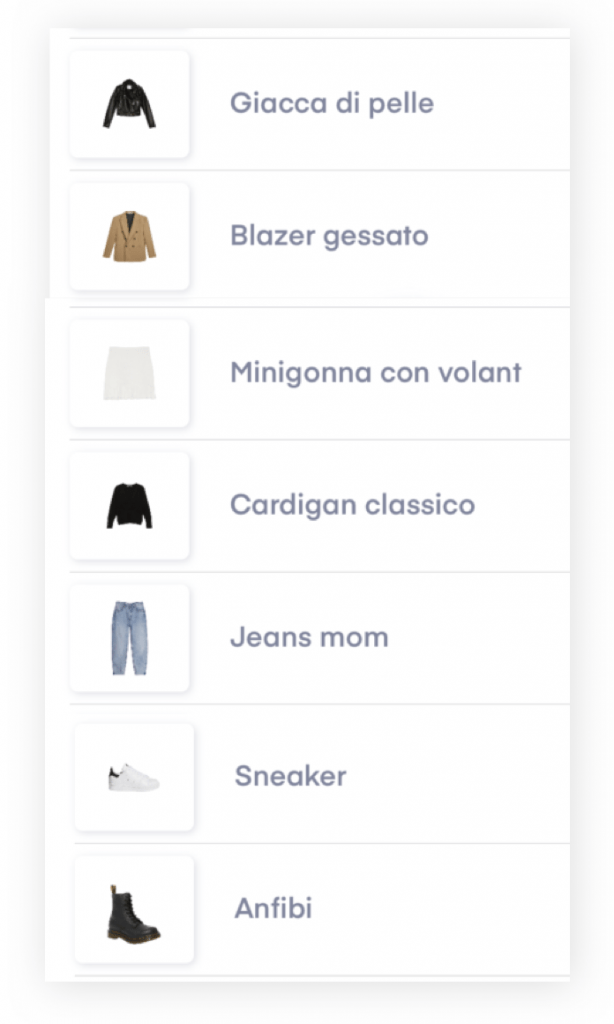Open the Anfibi text label

pyautogui.click(x=273, y=909)
